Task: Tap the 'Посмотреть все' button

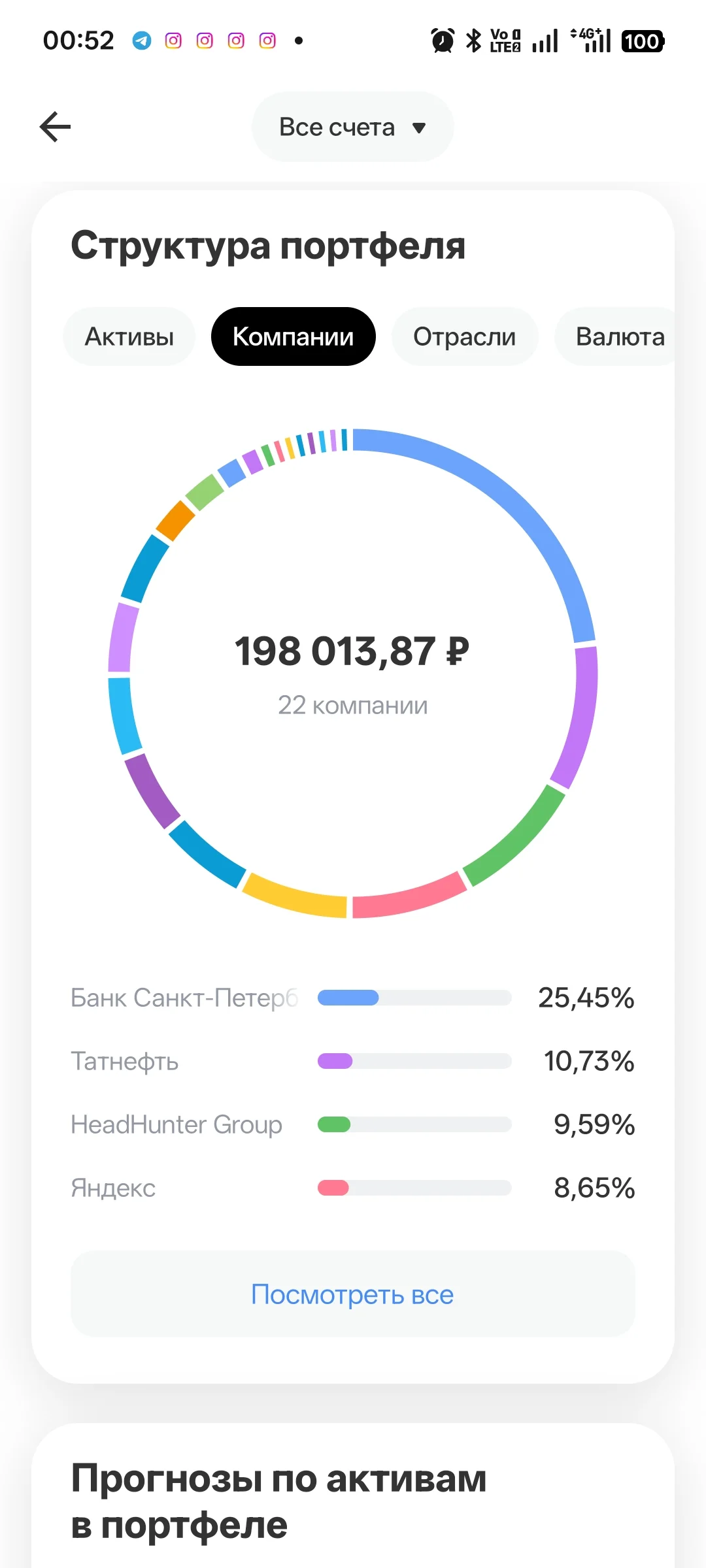Action: [x=353, y=1294]
